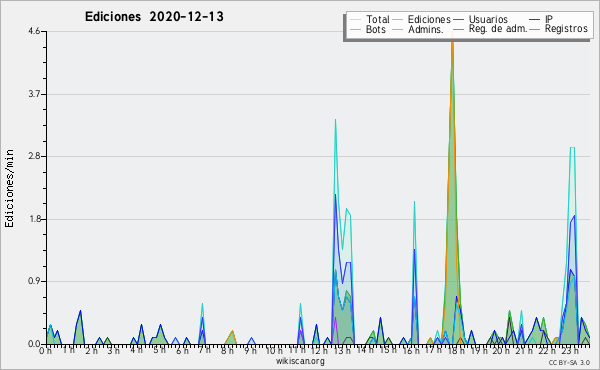Click the 2 h x-axis label
600x370 pixels.
tap(91, 351)
